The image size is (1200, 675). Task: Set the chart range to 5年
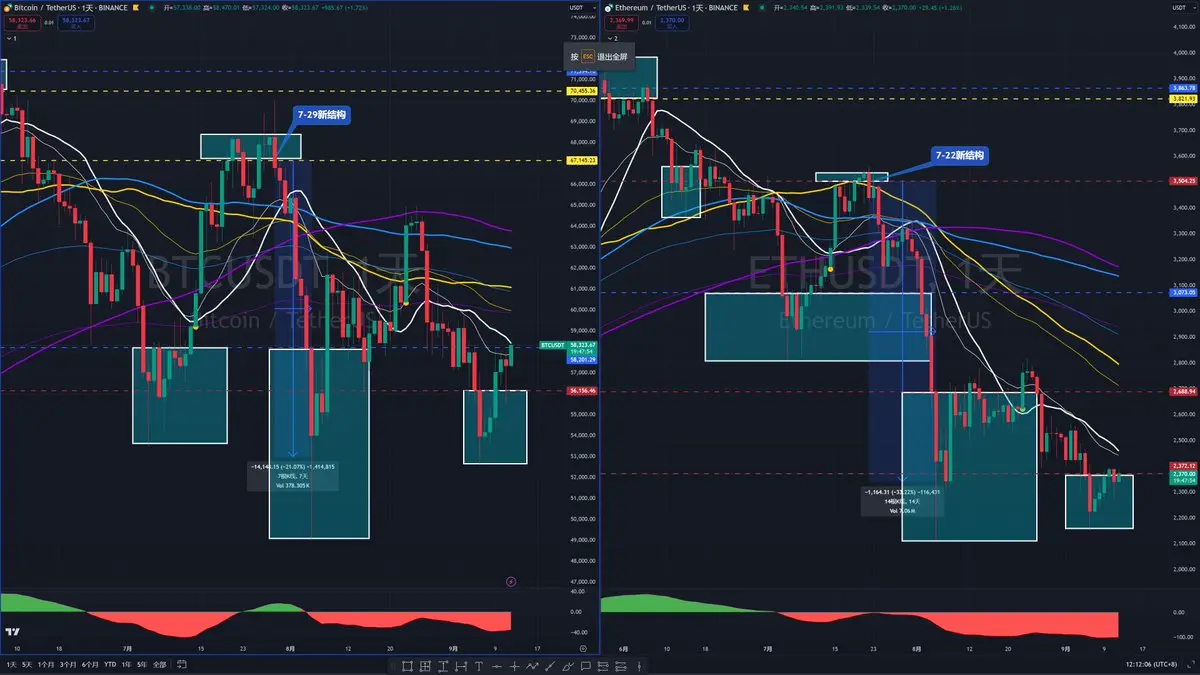142,665
